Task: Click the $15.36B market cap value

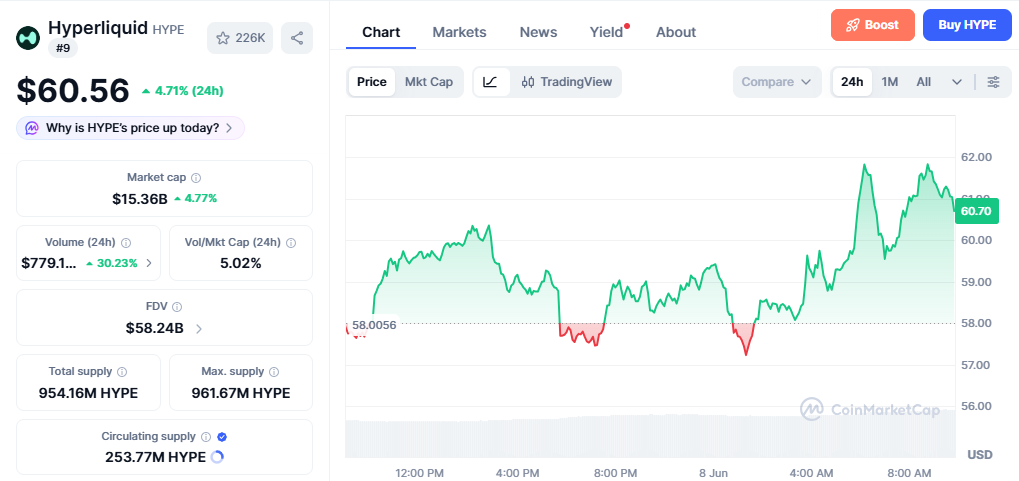Action: tap(140, 199)
